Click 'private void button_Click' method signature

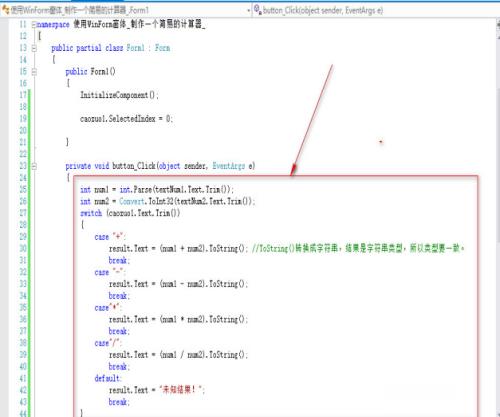[160, 166]
